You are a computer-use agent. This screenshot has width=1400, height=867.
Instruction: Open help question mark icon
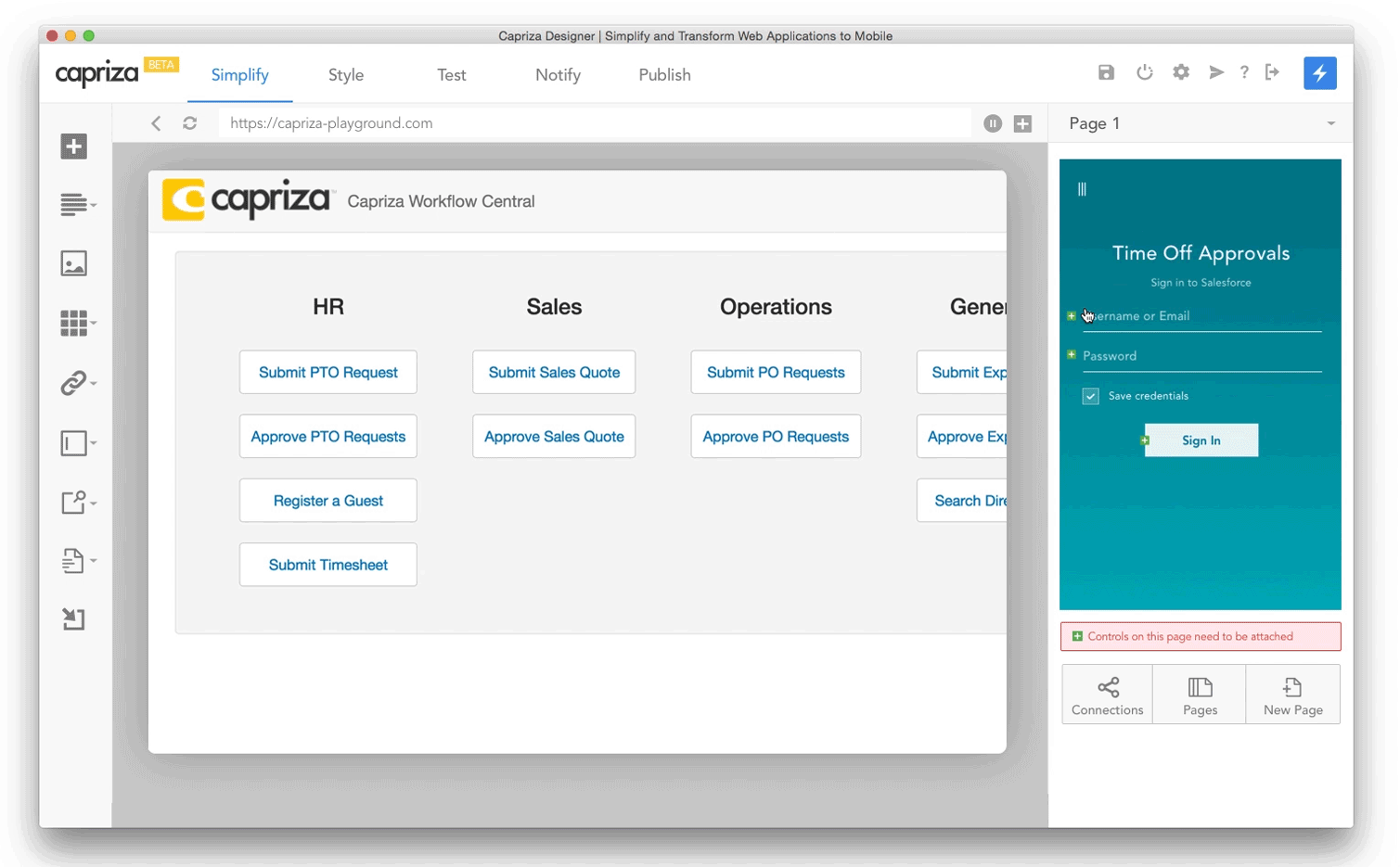pyautogui.click(x=1244, y=72)
